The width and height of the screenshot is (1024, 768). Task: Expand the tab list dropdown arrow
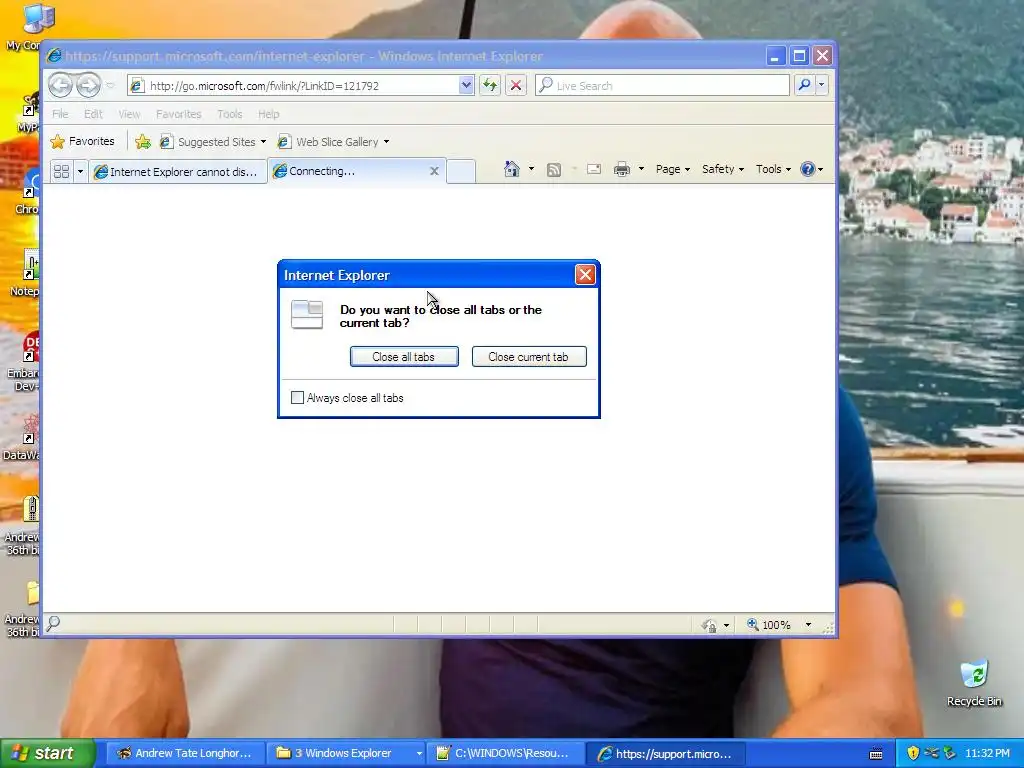(80, 172)
